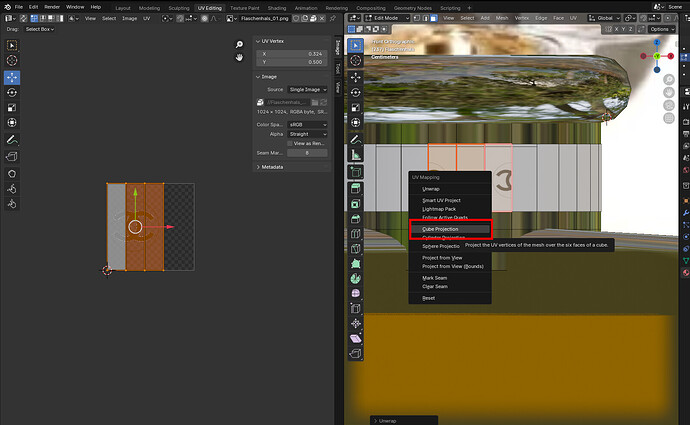The height and width of the screenshot is (425, 690).
Task: Select the Rotate tool in the 3D viewport
Action: [x=356, y=92]
